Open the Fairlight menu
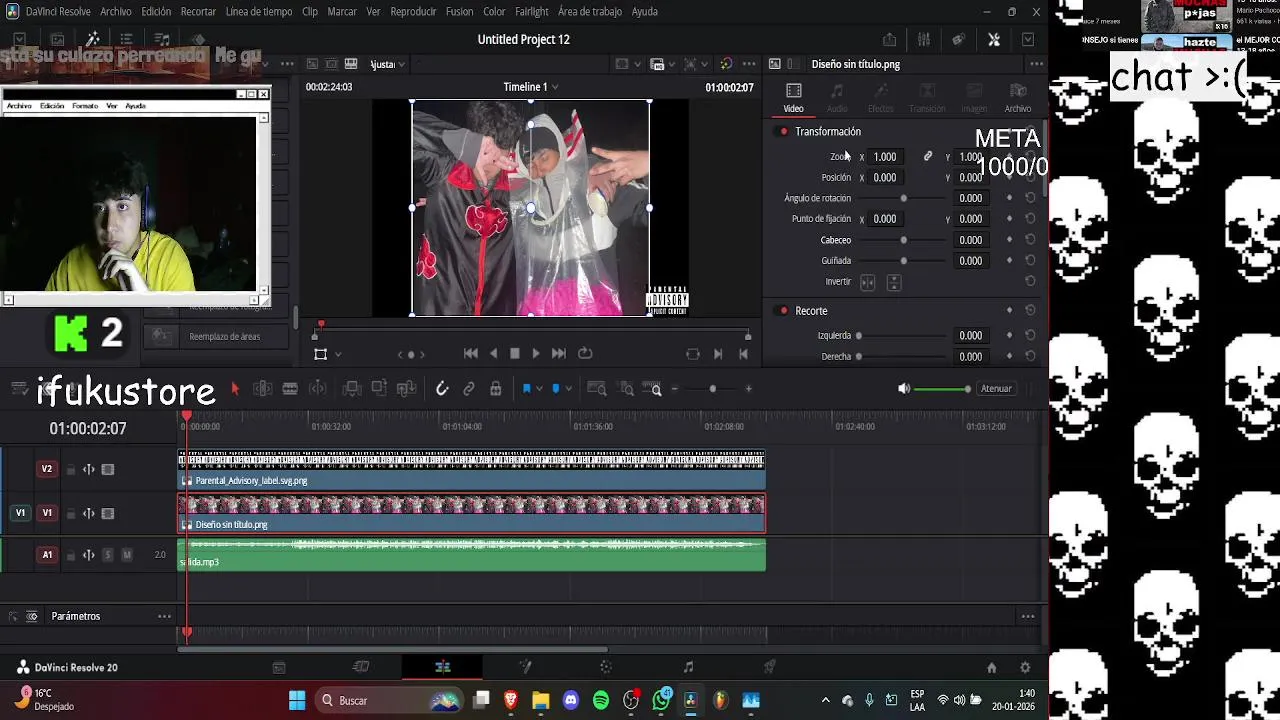Viewport: 1280px width, 720px height. coord(532,12)
